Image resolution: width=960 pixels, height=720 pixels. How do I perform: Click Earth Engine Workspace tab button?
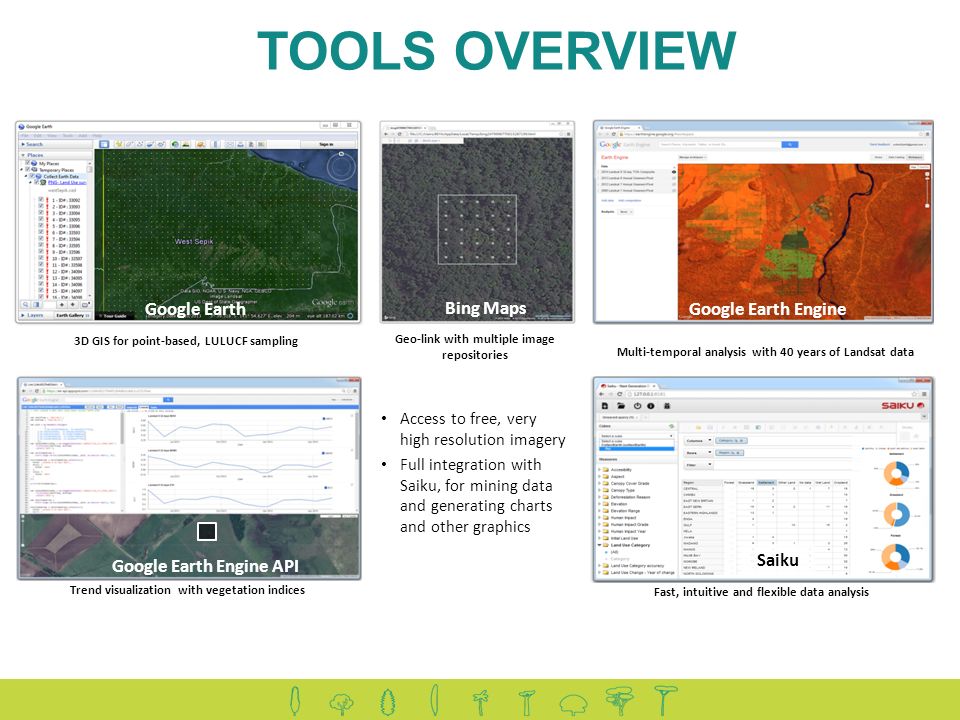pyautogui.click(x=915, y=157)
